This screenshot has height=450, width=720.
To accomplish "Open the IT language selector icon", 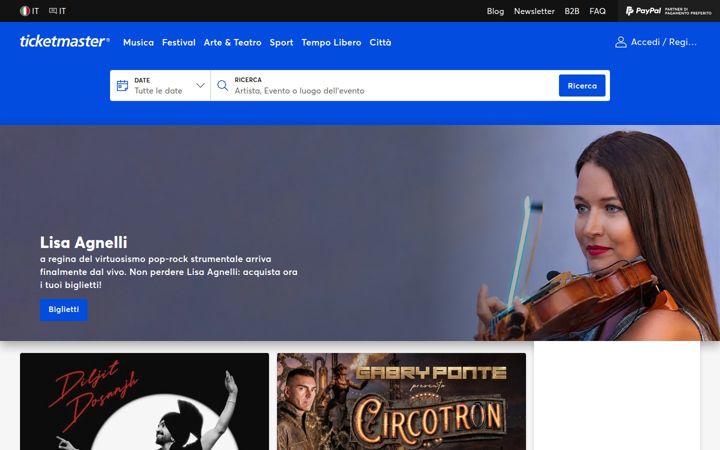I will click(x=57, y=11).
